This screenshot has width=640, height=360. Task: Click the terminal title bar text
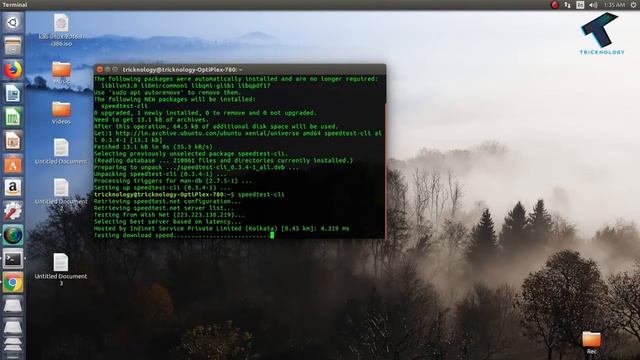(182, 70)
